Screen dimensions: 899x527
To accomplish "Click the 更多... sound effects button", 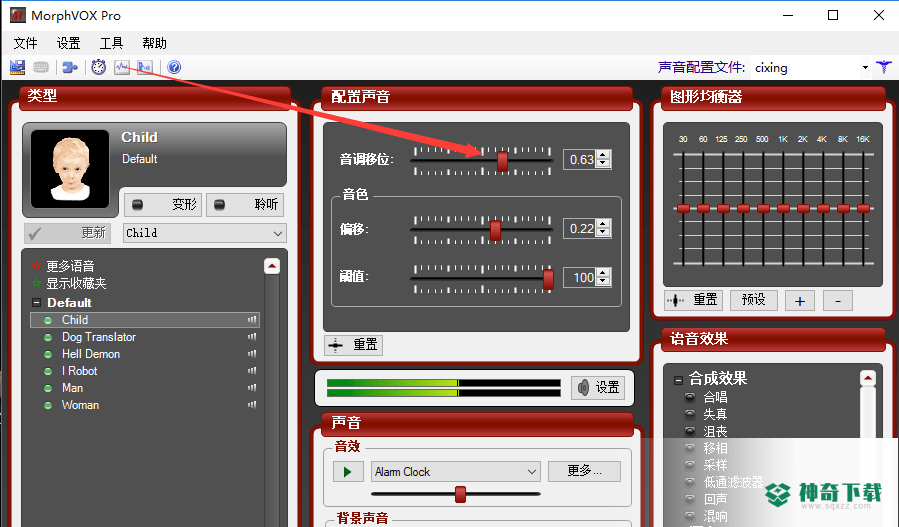I will coord(584,471).
